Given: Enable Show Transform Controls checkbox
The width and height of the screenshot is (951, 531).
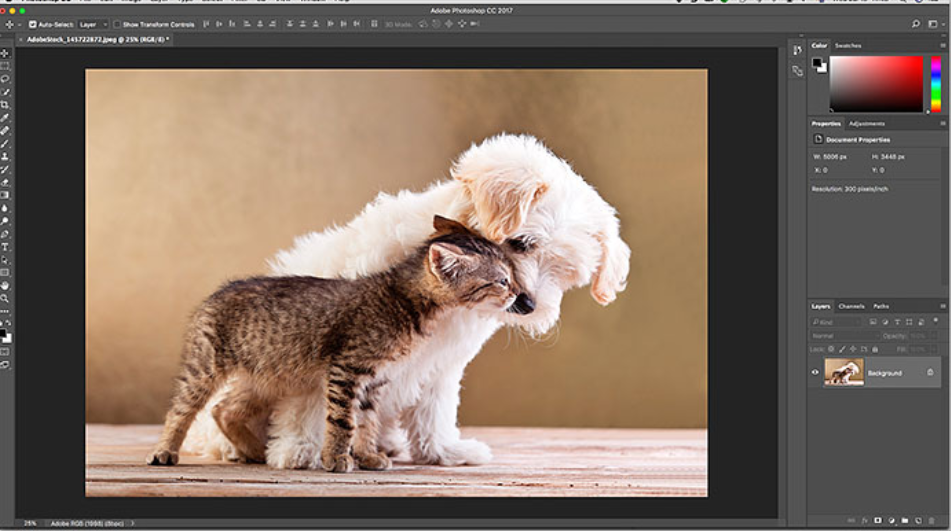Looking at the screenshot, I should (x=117, y=25).
